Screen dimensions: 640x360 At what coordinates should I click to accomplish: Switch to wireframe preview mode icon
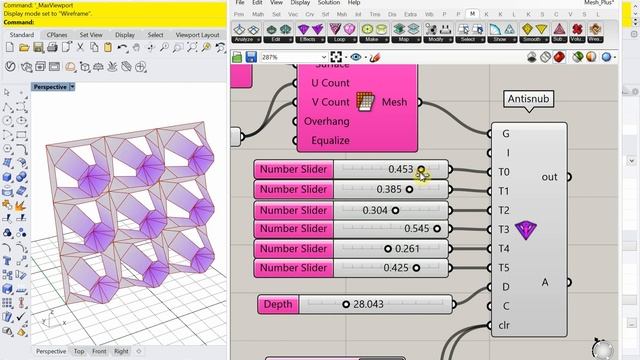click(545, 57)
